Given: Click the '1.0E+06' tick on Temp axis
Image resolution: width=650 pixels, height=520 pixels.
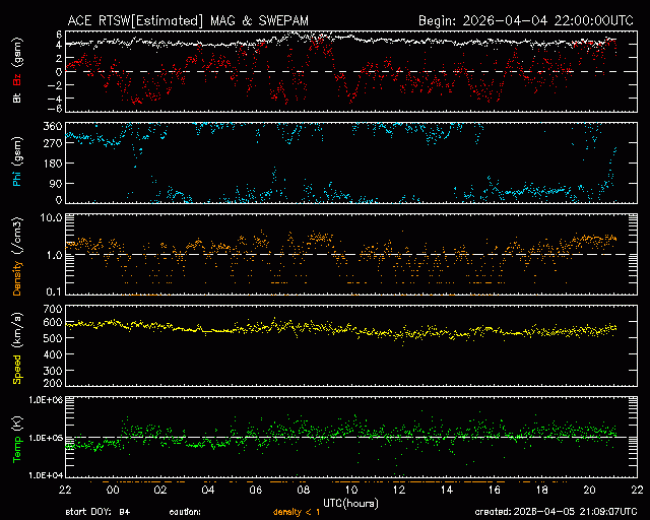Looking at the screenshot, I should click(46, 400).
